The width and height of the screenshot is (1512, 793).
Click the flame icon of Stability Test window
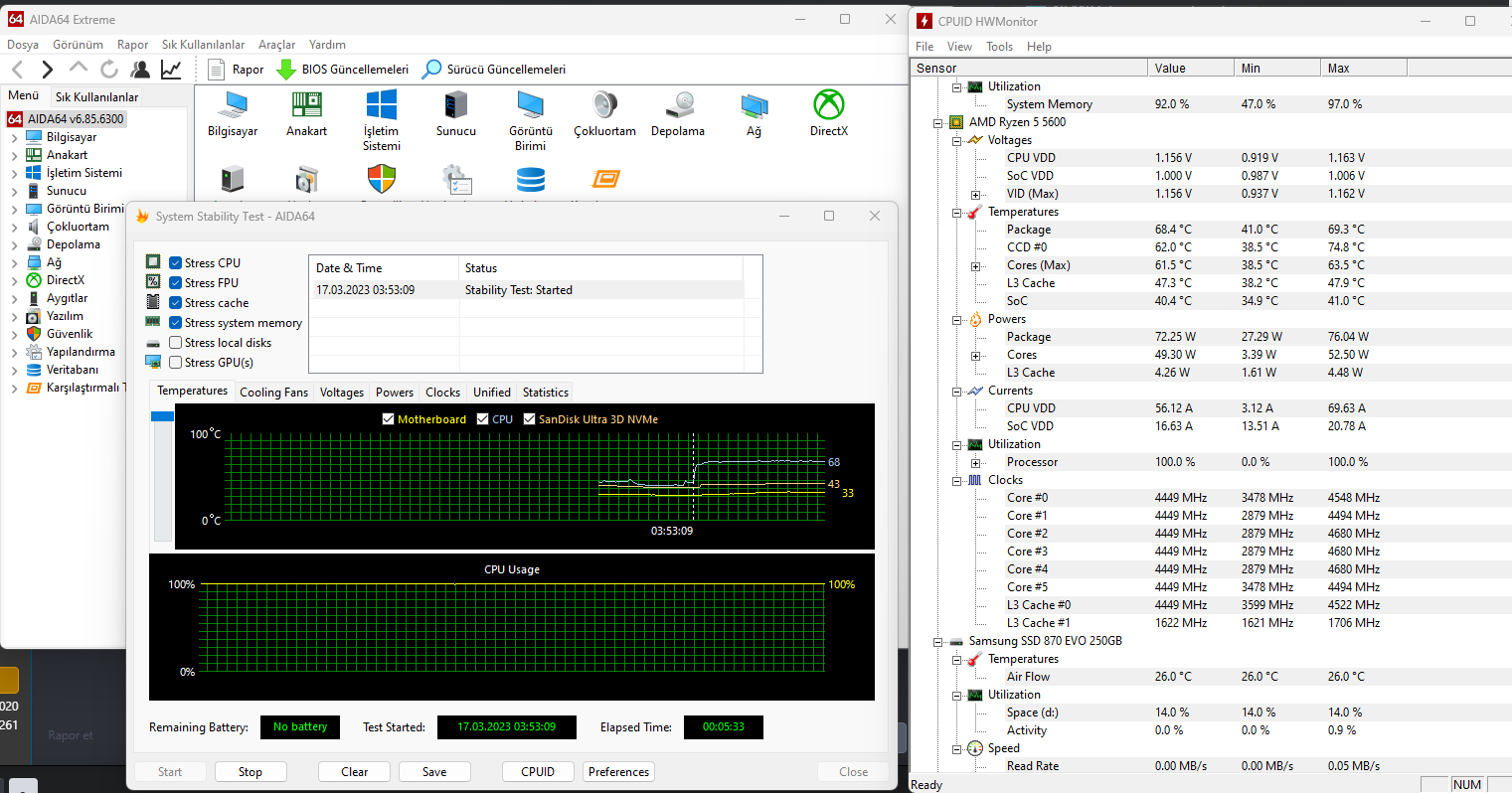(142, 216)
